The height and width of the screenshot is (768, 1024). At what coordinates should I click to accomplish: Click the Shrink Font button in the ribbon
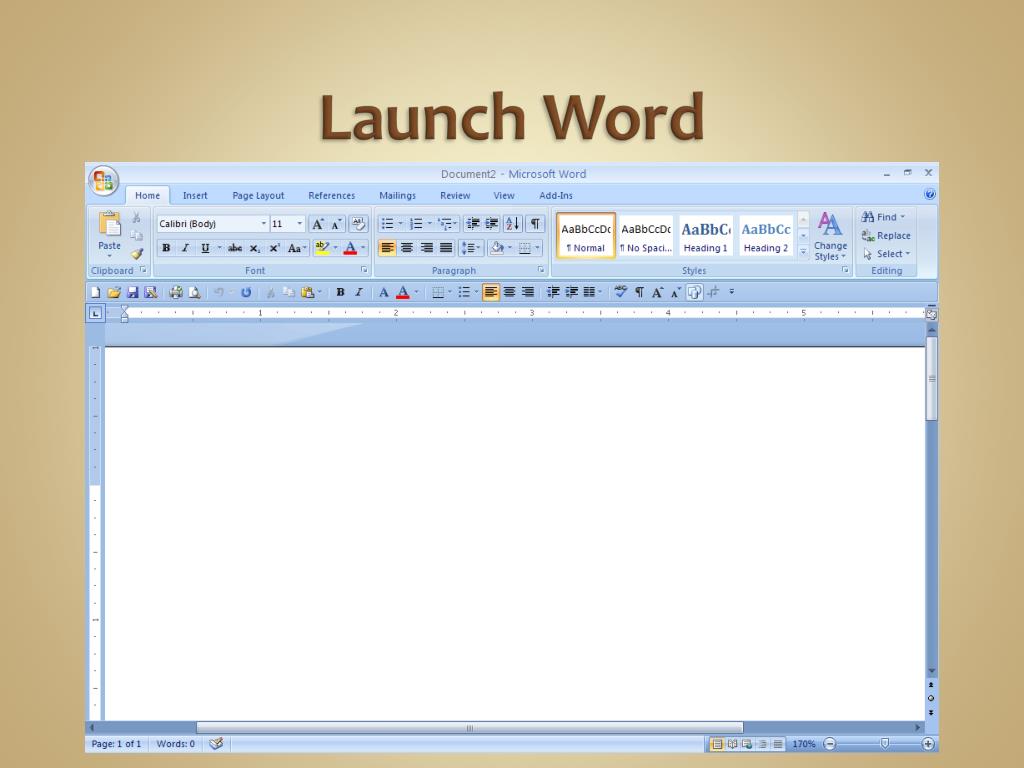pos(336,224)
